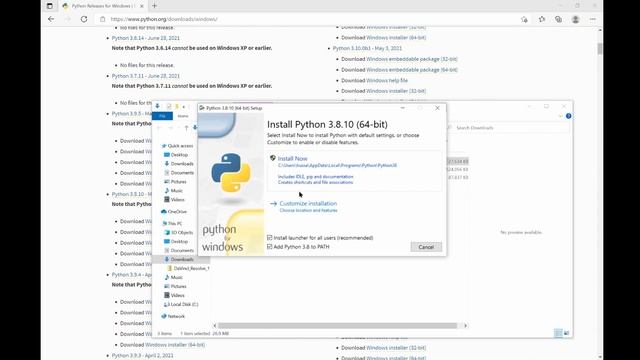Open the Python 3.7.11 - June 28, 2021 link
The width and height of the screenshot is (640, 360).
(x=146, y=76)
